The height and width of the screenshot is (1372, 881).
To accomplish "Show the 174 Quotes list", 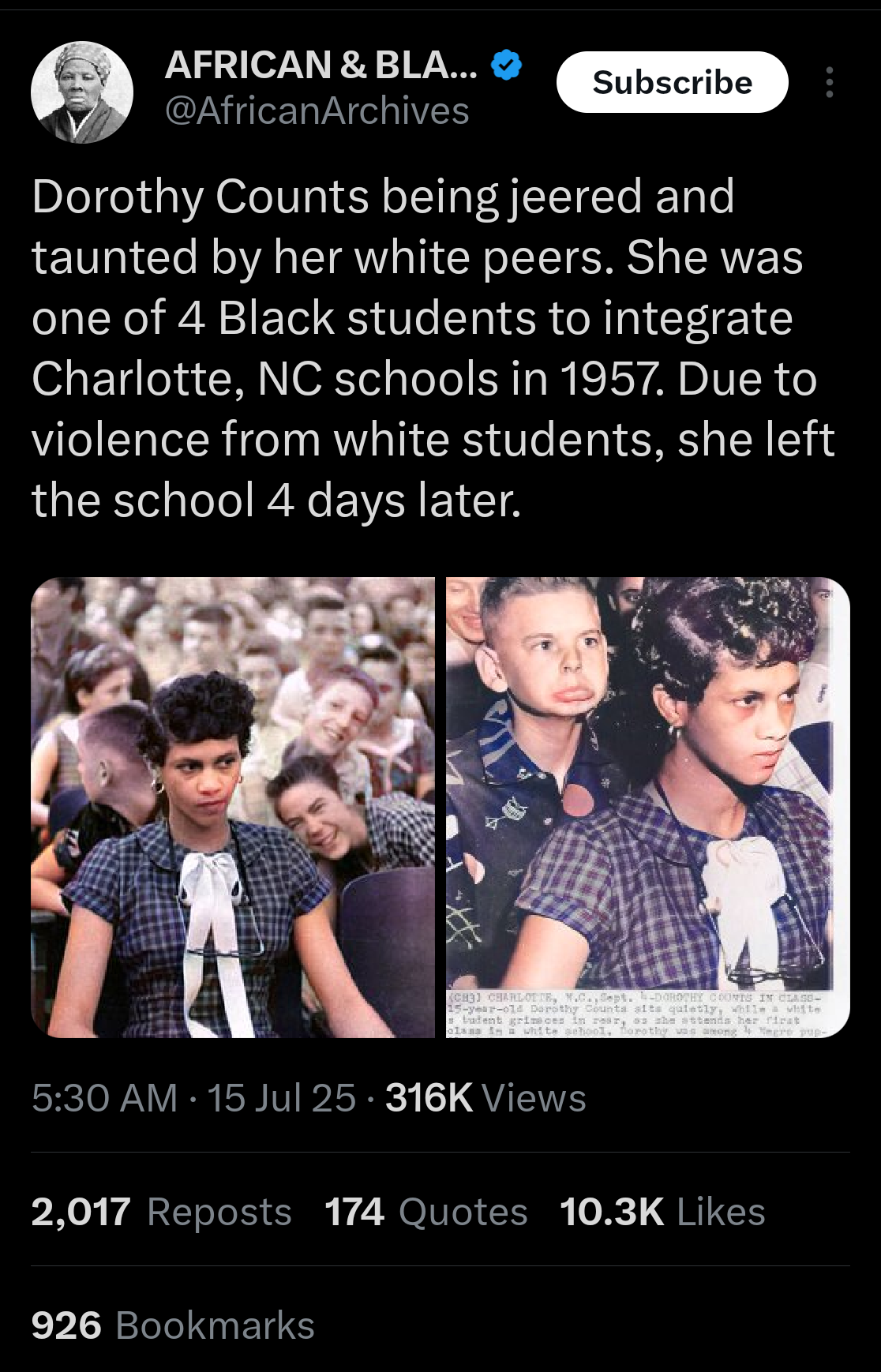I will pyautogui.click(x=426, y=1212).
